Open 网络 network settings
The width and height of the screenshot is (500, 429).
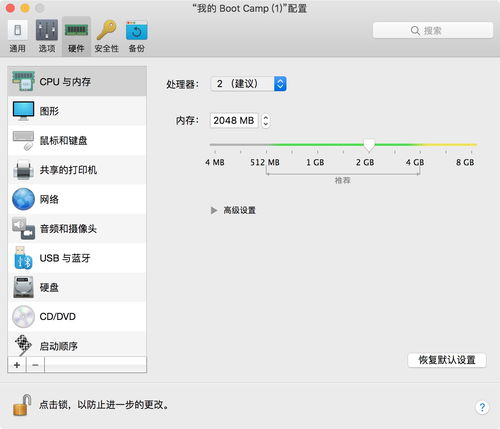pyautogui.click(x=77, y=199)
